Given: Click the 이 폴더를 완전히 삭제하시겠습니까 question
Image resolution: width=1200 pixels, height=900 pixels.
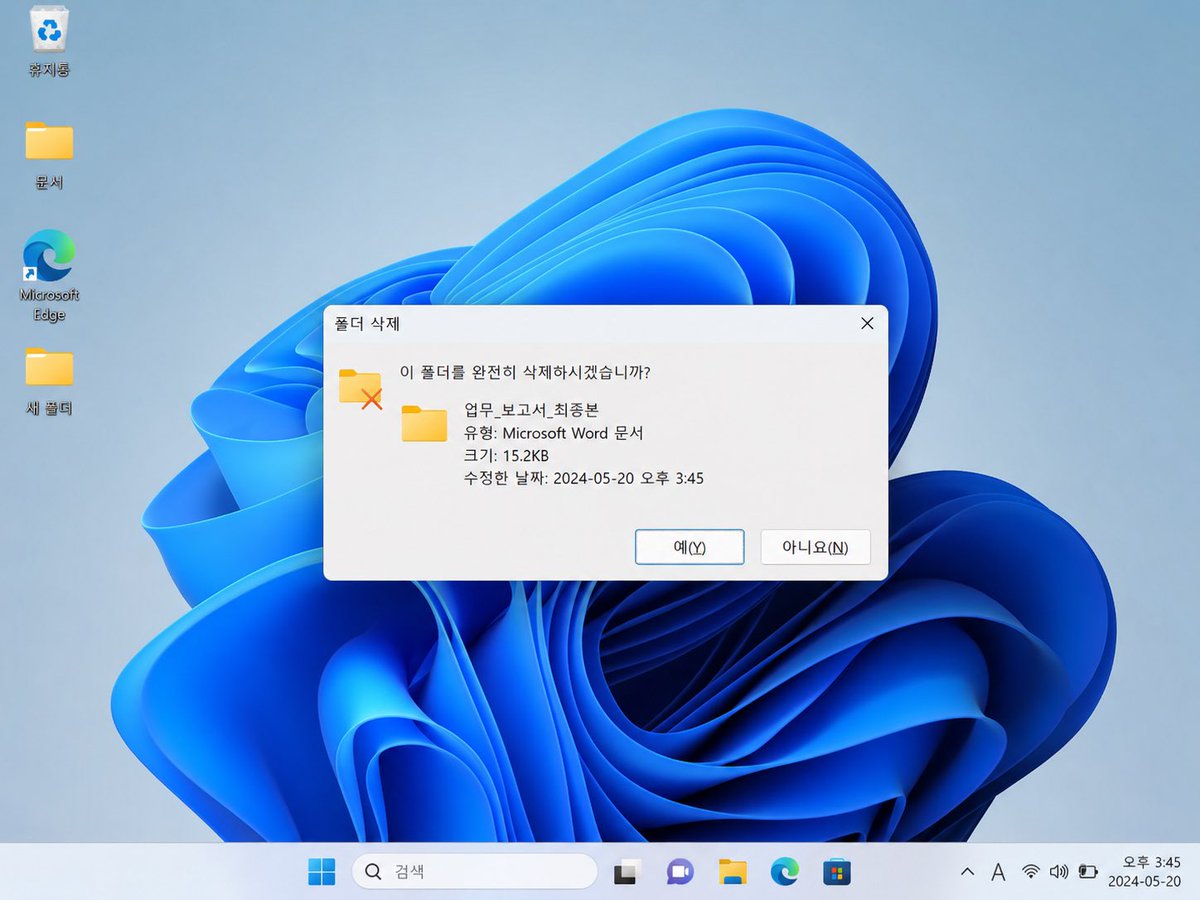Looking at the screenshot, I should [x=525, y=372].
